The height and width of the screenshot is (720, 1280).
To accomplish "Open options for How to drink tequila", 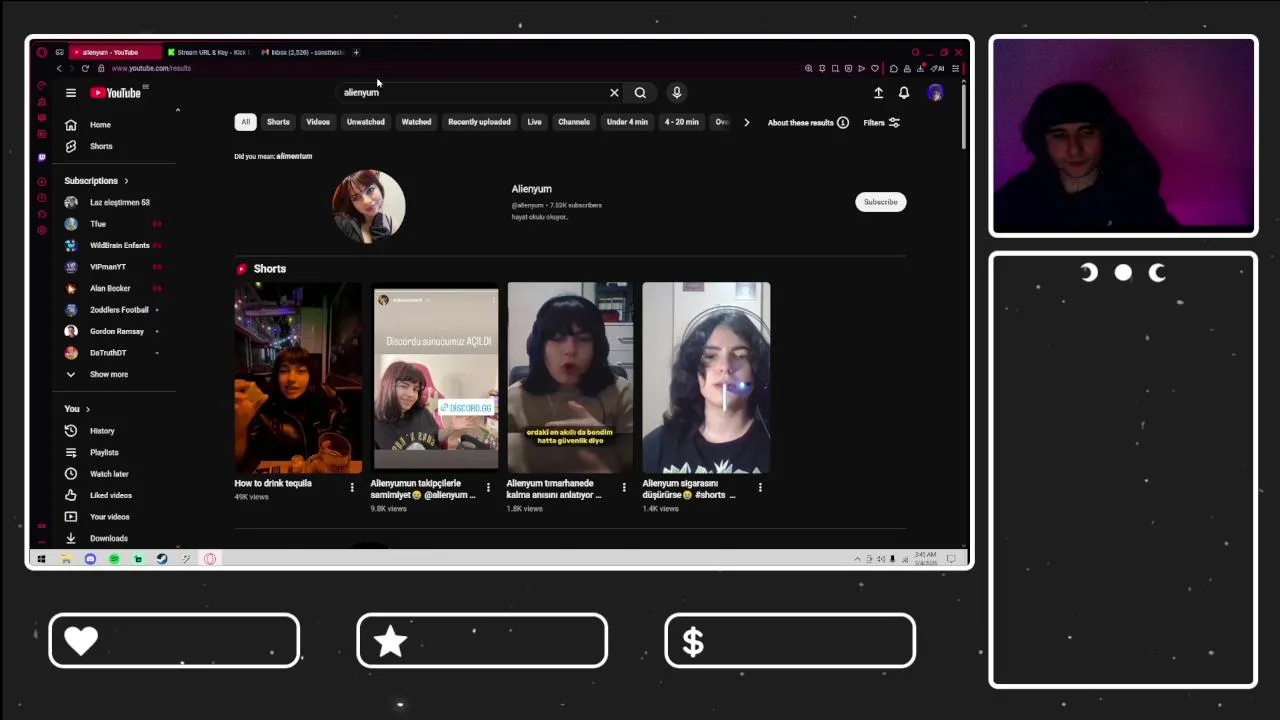I will coord(352,487).
